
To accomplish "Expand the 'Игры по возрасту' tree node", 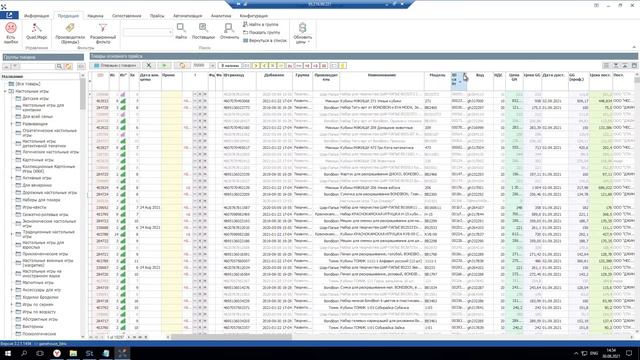I will pos(12,312).
